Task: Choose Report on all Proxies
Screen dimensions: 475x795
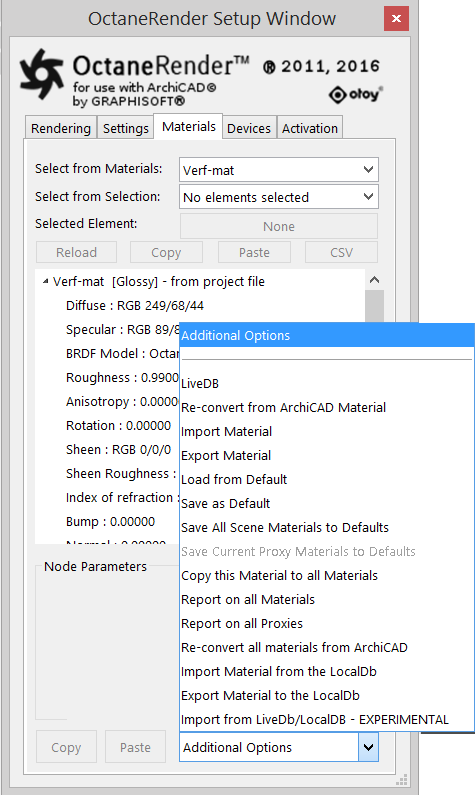Action: pyautogui.click(x=327, y=624)
